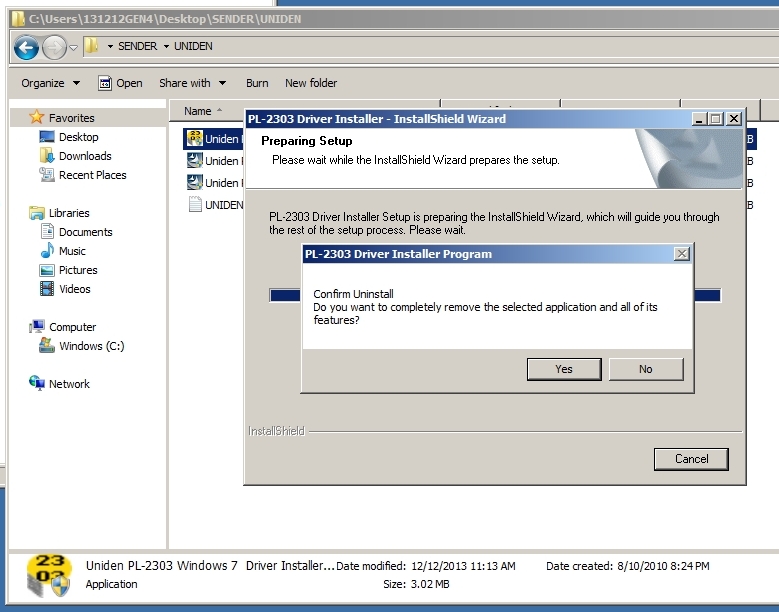The width and height of the screenshot is (779, 612).
Task: Open the Music library
Action: [x=72, y=251]
